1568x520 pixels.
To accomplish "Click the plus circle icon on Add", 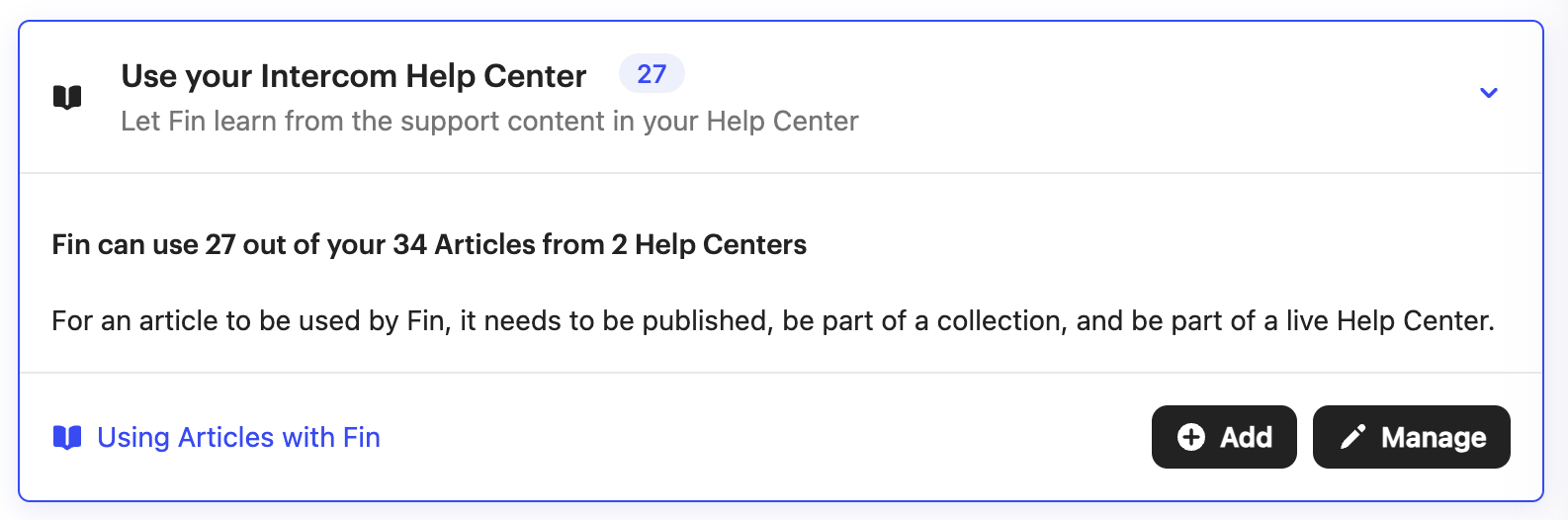I will [1191, 437].
